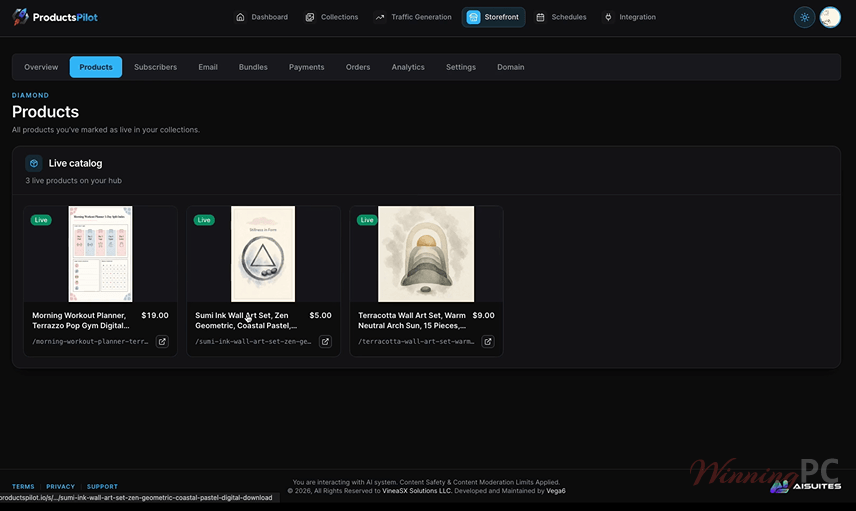Click the Dashboard home icon
This screenshot has height=511, width=856.
240,17
